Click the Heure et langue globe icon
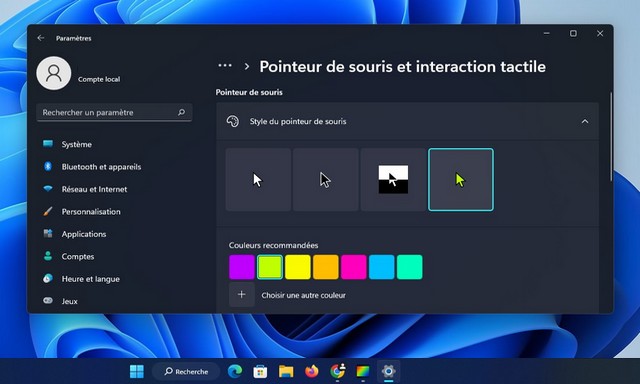 pos(48,278)
